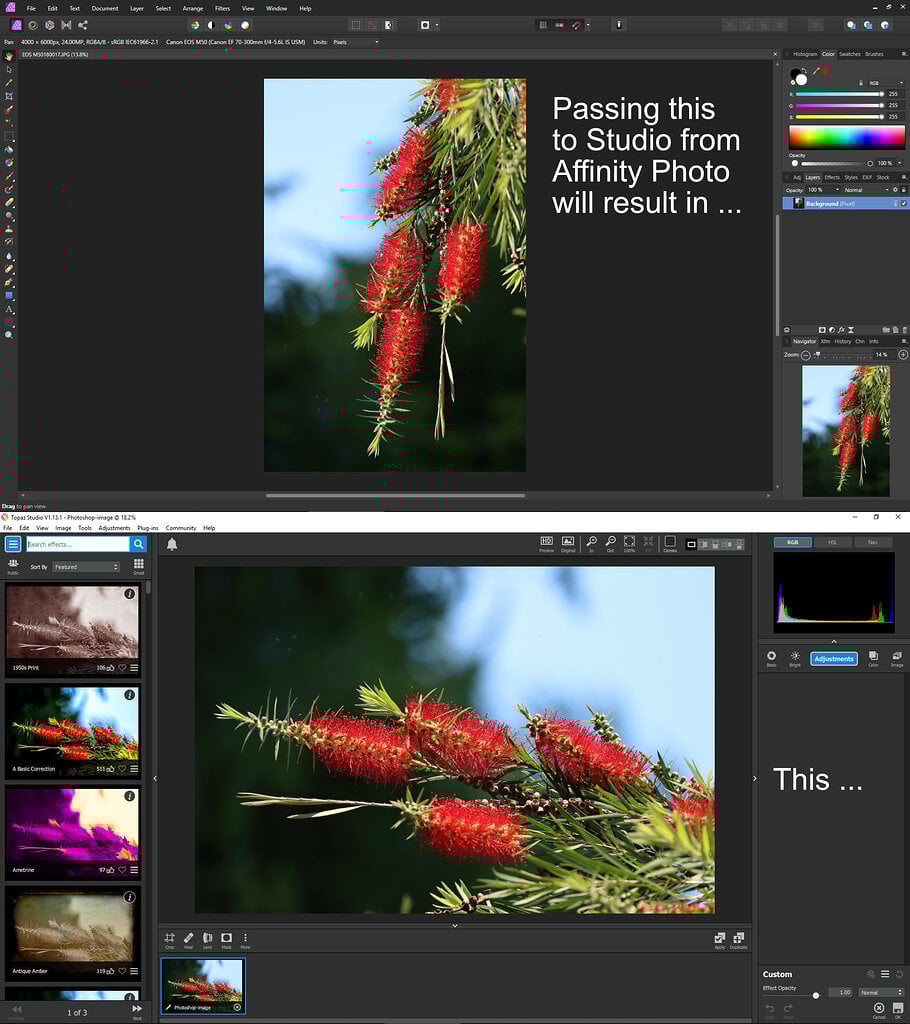The height and width of the screenshot is (1024, 910).
Task: Click Original to view the unedited image
Action: pyautogui.click(x=567, y=543)
